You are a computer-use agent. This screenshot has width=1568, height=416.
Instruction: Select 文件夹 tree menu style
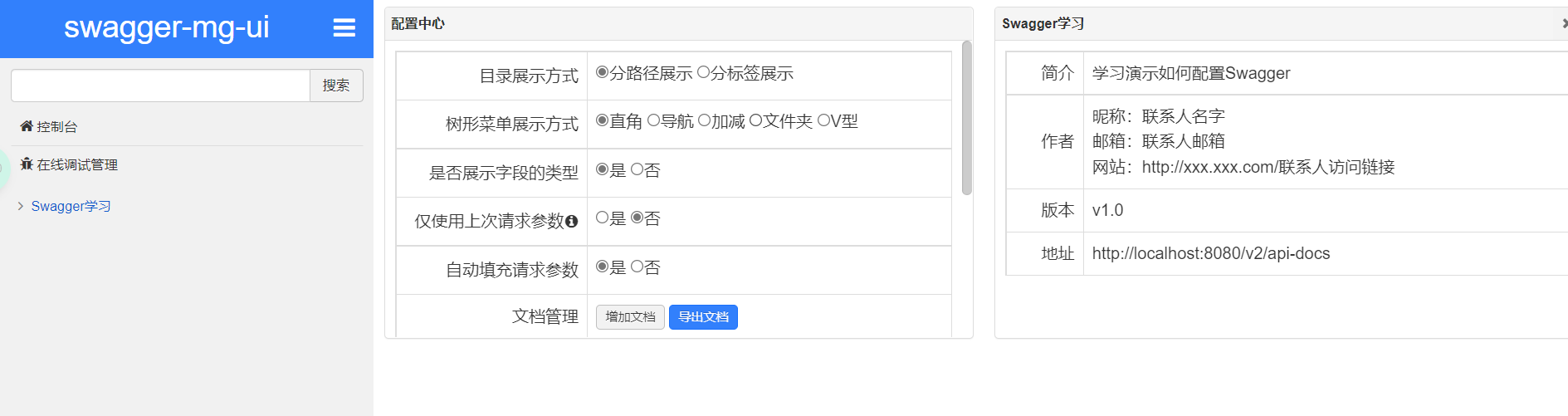755,120
